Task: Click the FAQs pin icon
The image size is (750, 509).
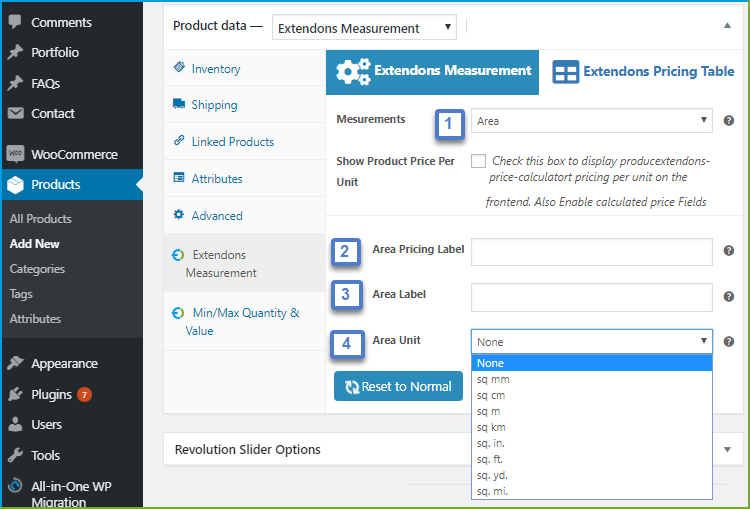Action: click(15, 83)
